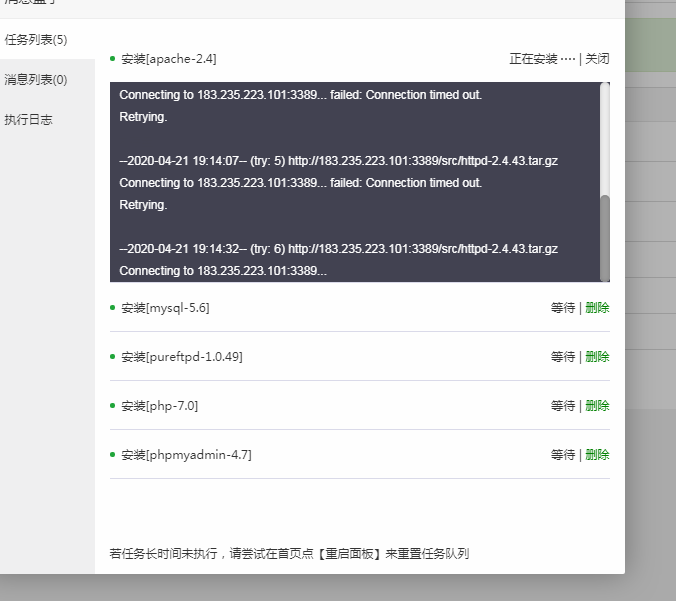The image size is (676, 601).
Task: Click the last 'Connecting to 183.235.223.101:3389...' log line
Action: coord(223,271)
